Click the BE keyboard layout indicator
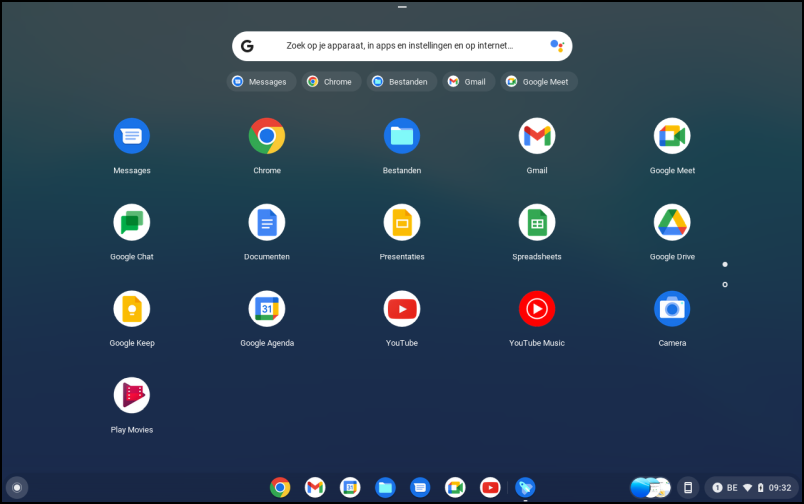This screenshot has height=504, width=804. pyautogui.click(x=732, y=488)
